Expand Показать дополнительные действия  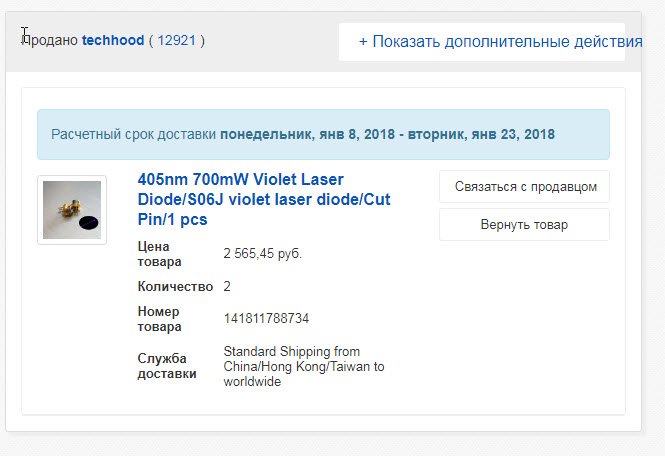501,42
